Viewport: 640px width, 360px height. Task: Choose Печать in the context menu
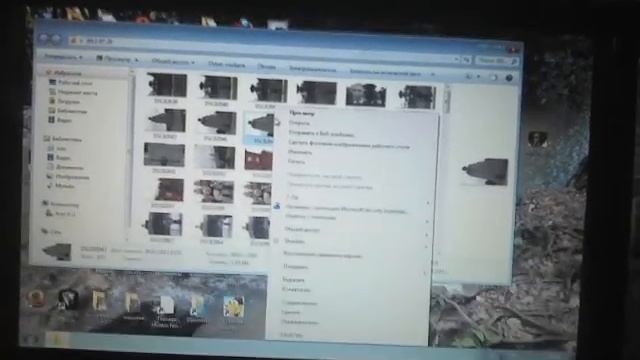(296, 162)
